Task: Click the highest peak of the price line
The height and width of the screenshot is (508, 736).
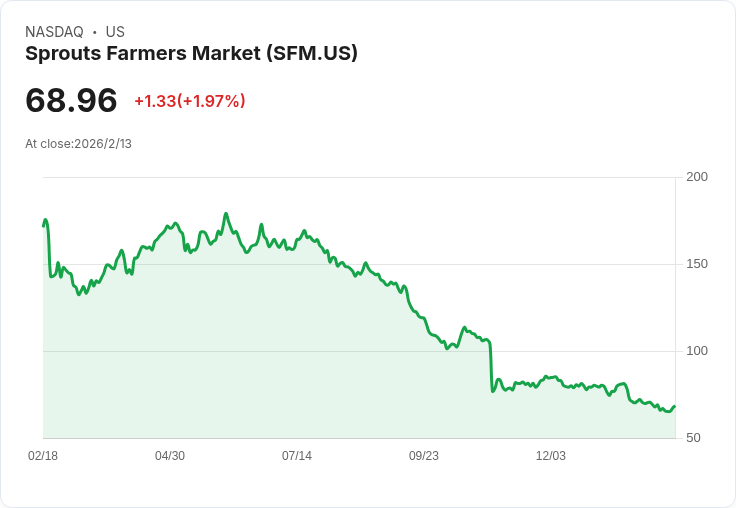Action: [226, 214]
